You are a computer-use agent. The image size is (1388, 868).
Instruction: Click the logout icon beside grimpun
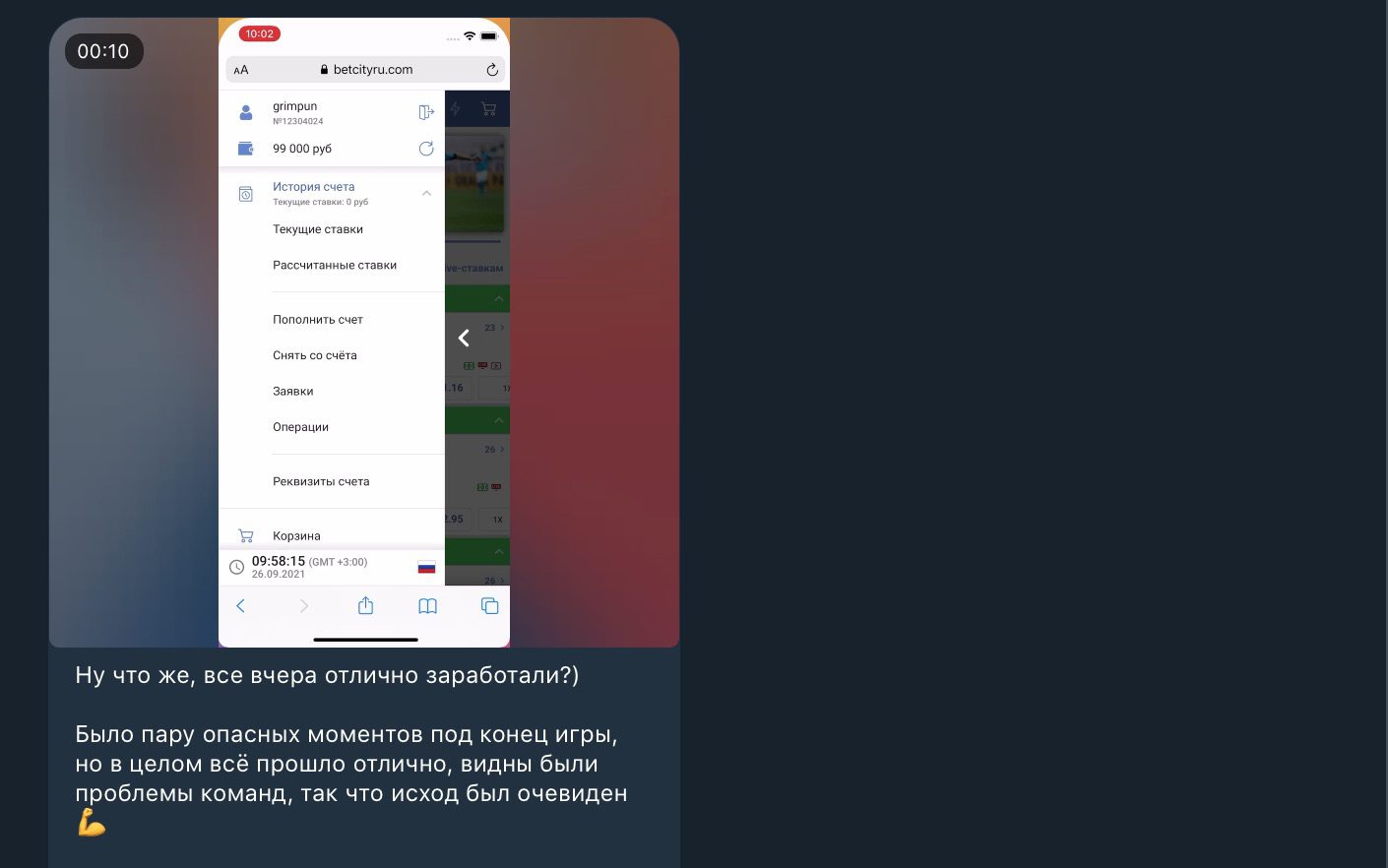click(x=426, y=112)
